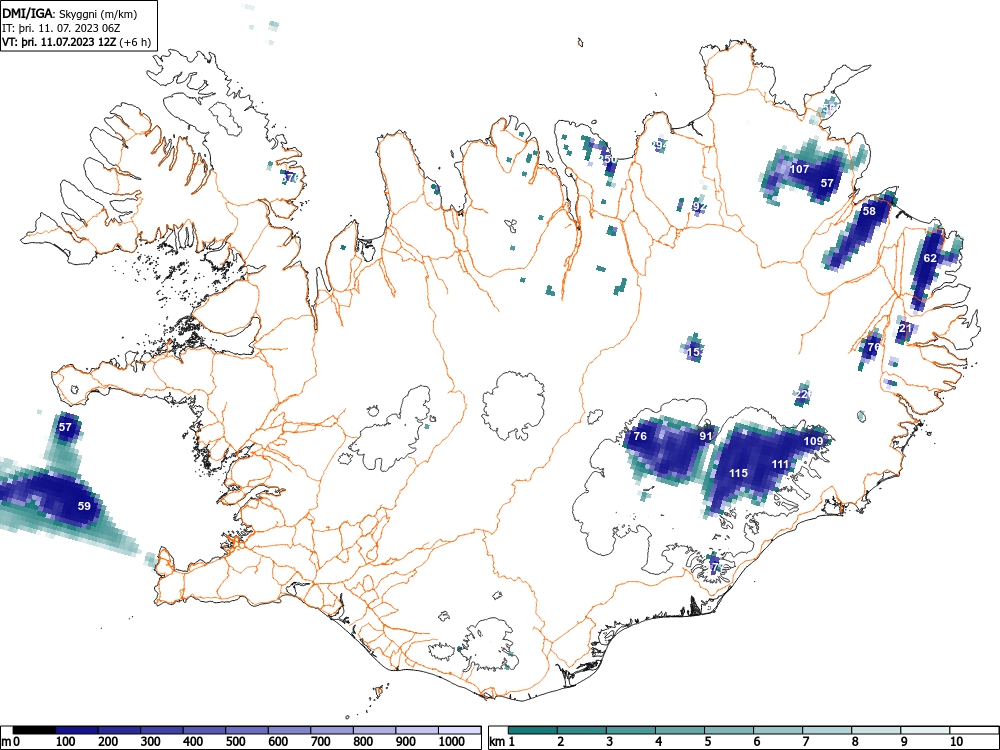Select the '57' value beside 107
The height and width of the screenshot is (750, 1000).
tap(827, 183)
